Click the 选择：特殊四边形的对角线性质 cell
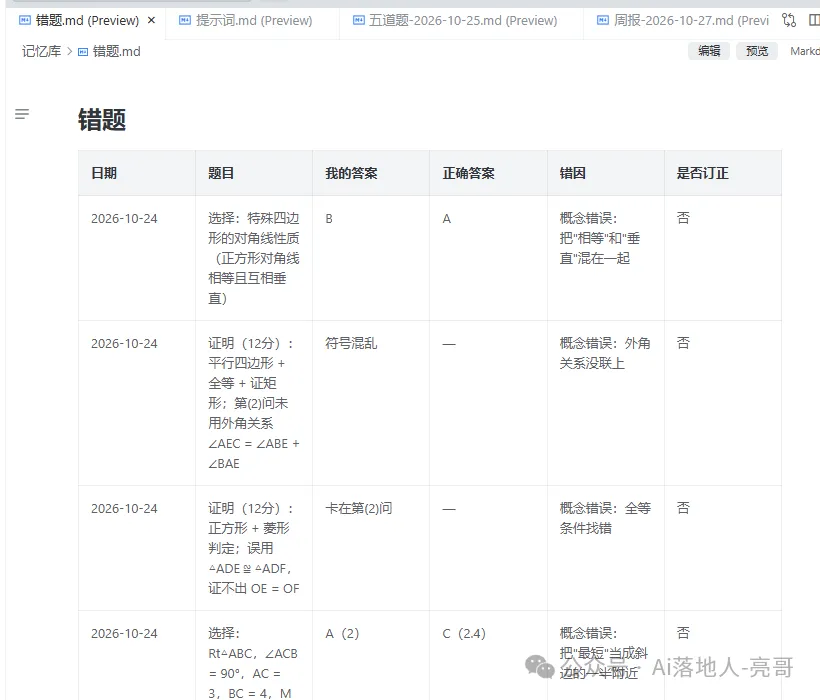This screenshot has width=820, height=700. coord(254,258)
